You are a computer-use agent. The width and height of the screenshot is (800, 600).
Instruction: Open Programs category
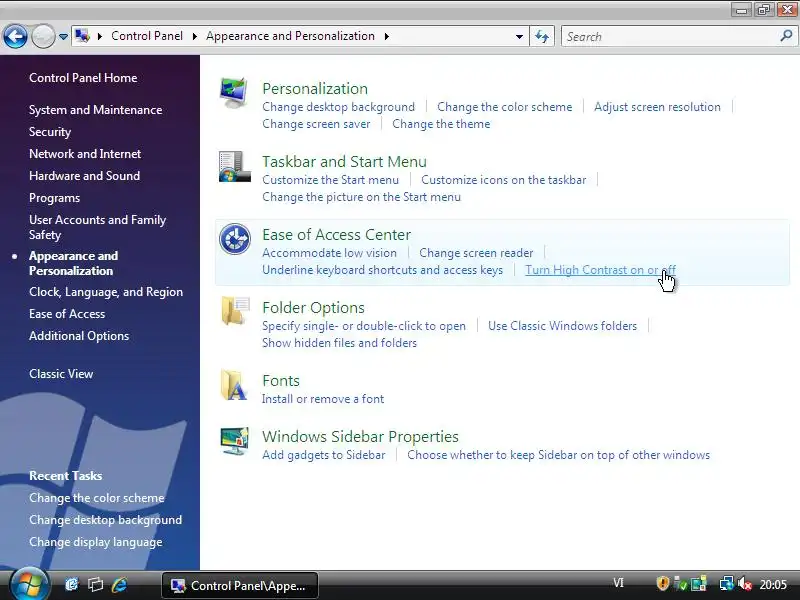(x=54, y=198)
